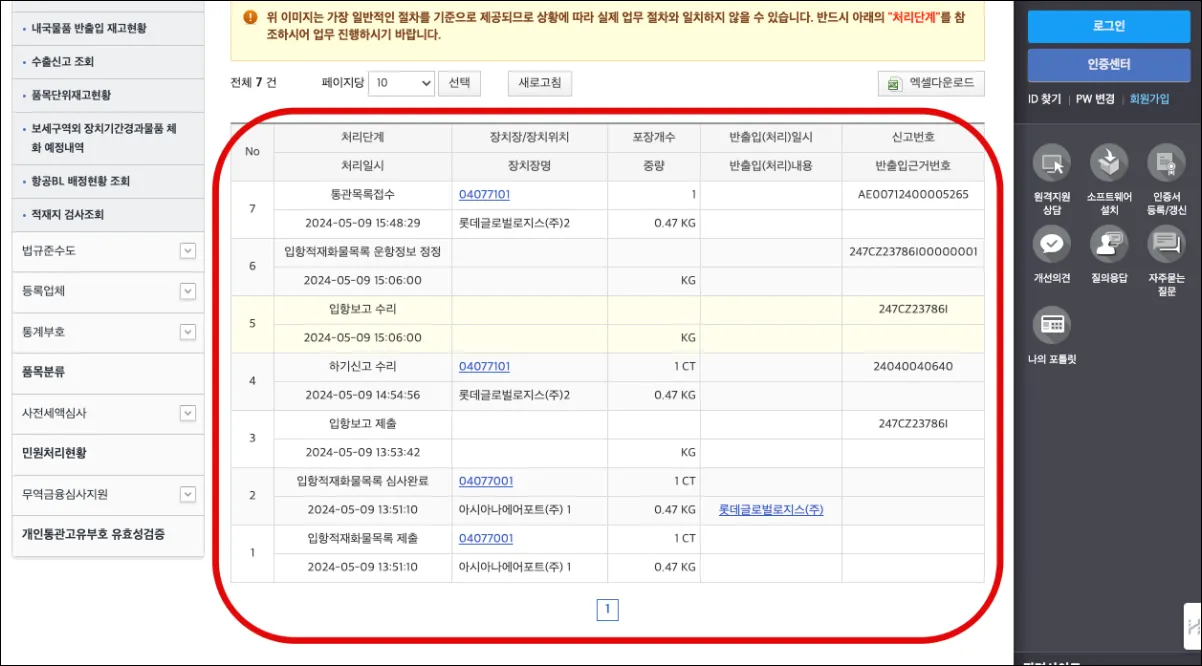The height and width of the screenshot is (666, 1202).
Task: Click ID 찾기 link
Action: [1045, 99]
